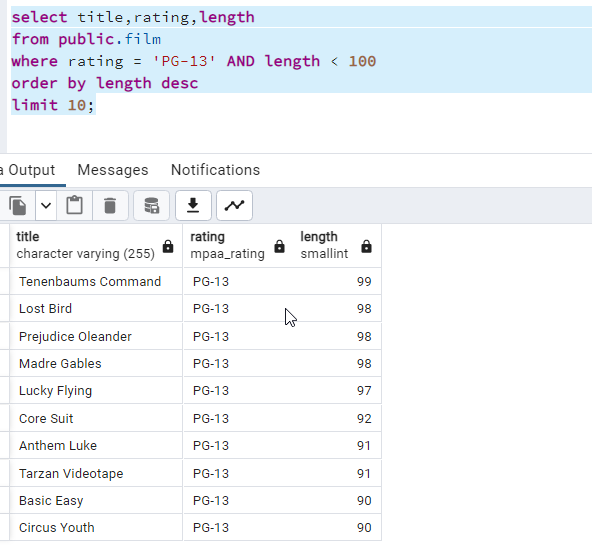Image resolution: width=592 pixels, height=559 pixels.
Task: Select the Tenenbaums Command cell
Action: click(x=96, y=282)
